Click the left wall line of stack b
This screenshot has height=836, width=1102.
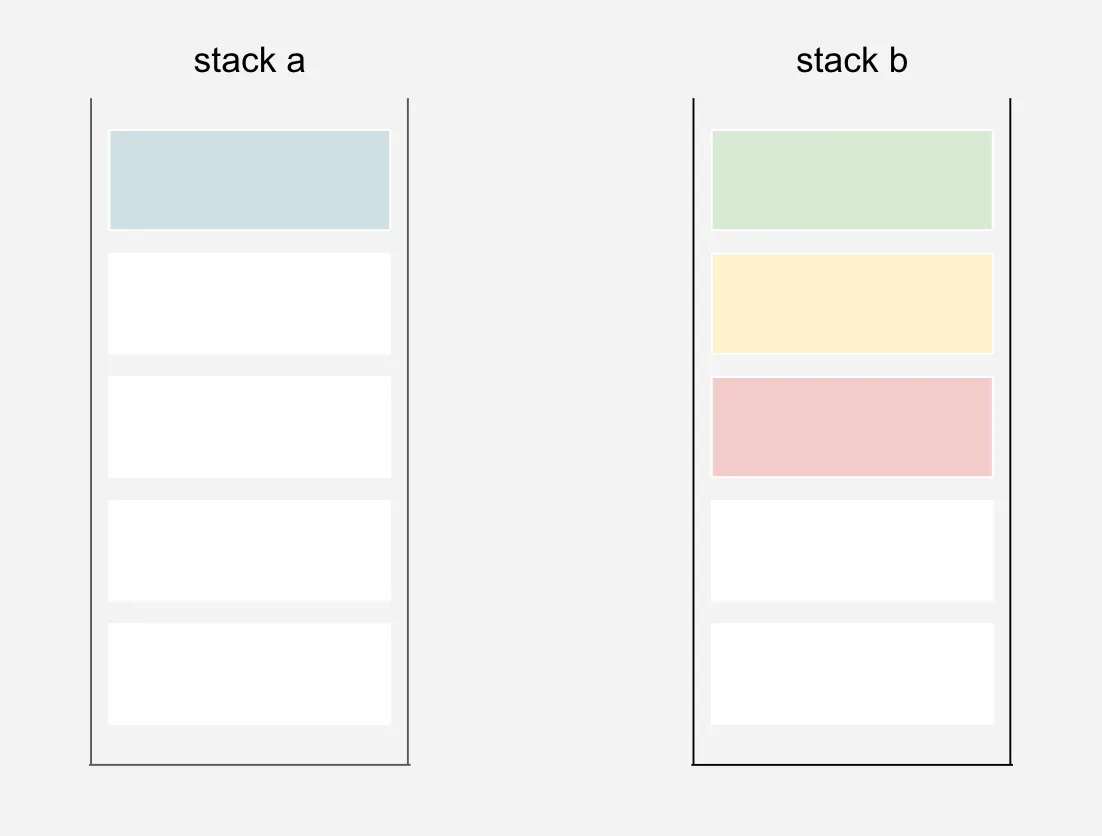tap(693, 430)
